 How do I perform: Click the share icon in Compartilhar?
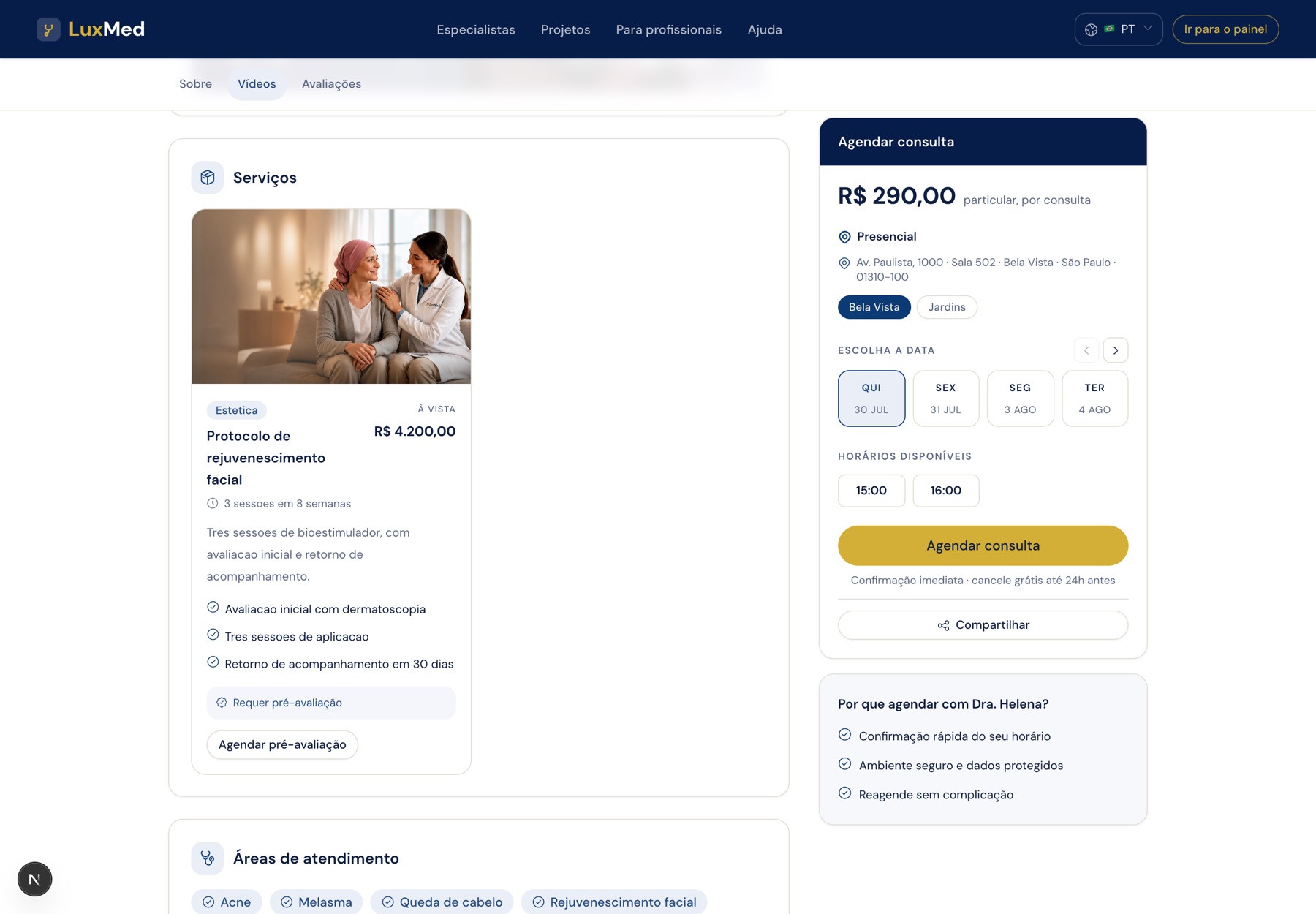pos(943,625)
